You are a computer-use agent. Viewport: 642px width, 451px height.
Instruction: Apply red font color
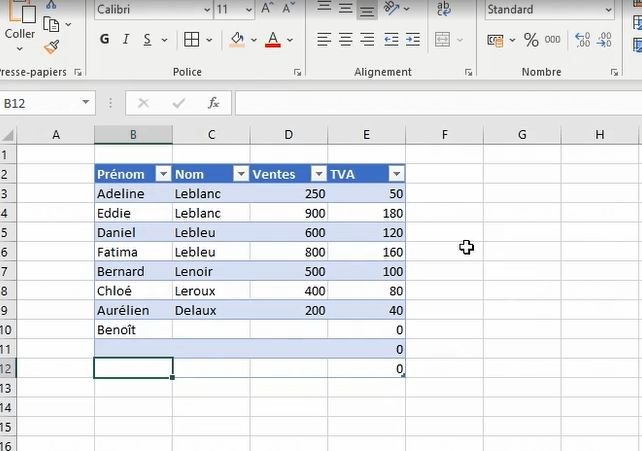coord(273,39)
